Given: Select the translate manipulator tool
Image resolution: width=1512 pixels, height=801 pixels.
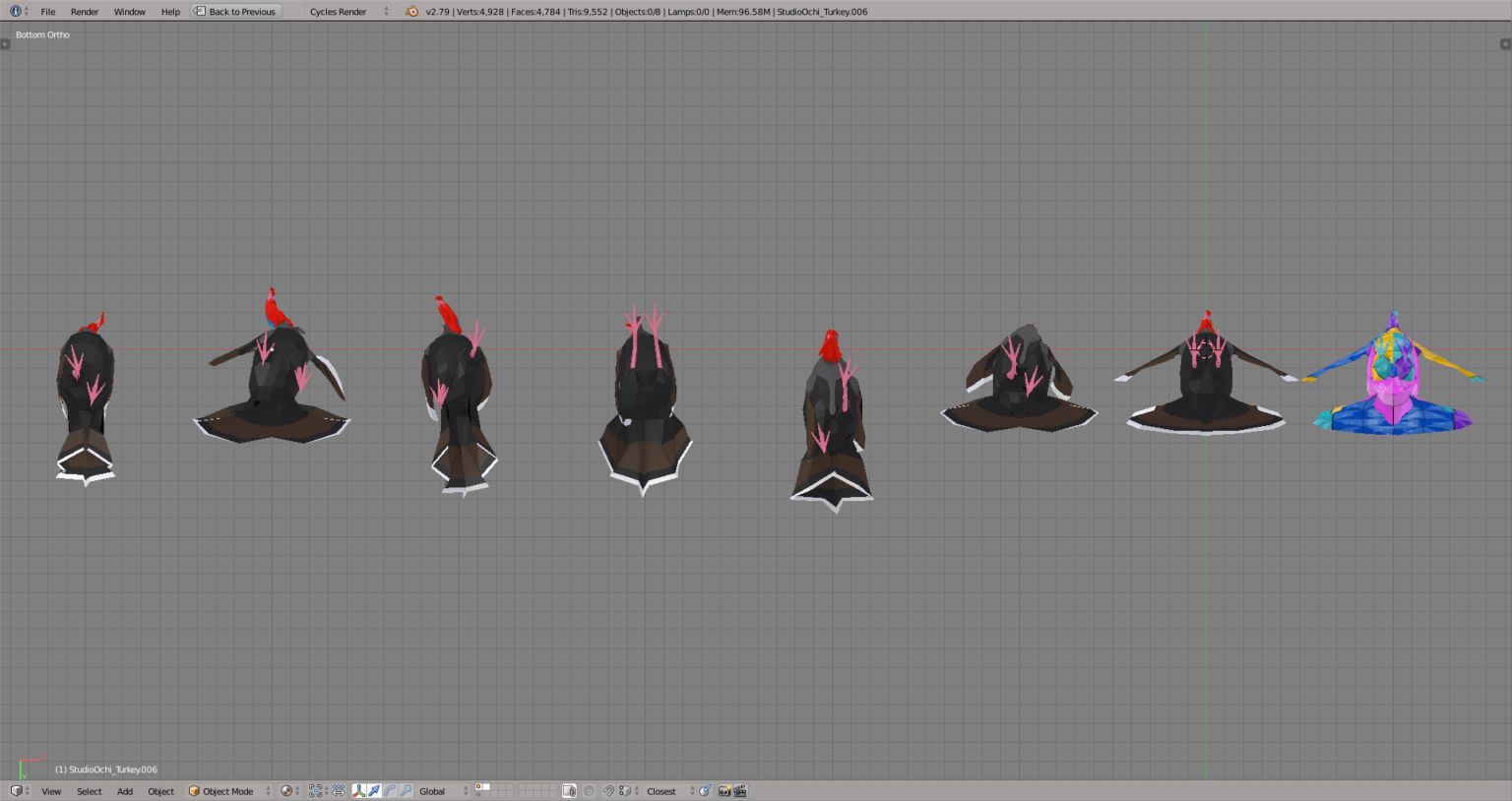Looking at the screenshot, I should (x=375, y=790).
